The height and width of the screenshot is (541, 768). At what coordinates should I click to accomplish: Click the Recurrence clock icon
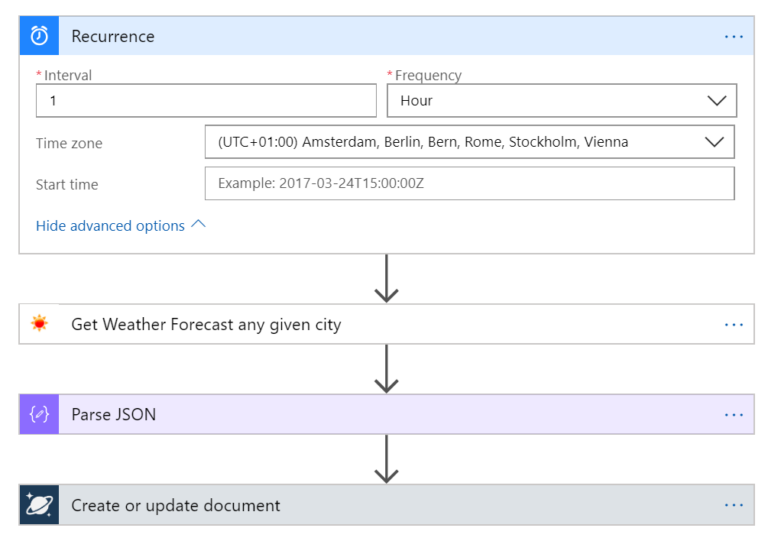pyautogui.click(x=39, y=36)
